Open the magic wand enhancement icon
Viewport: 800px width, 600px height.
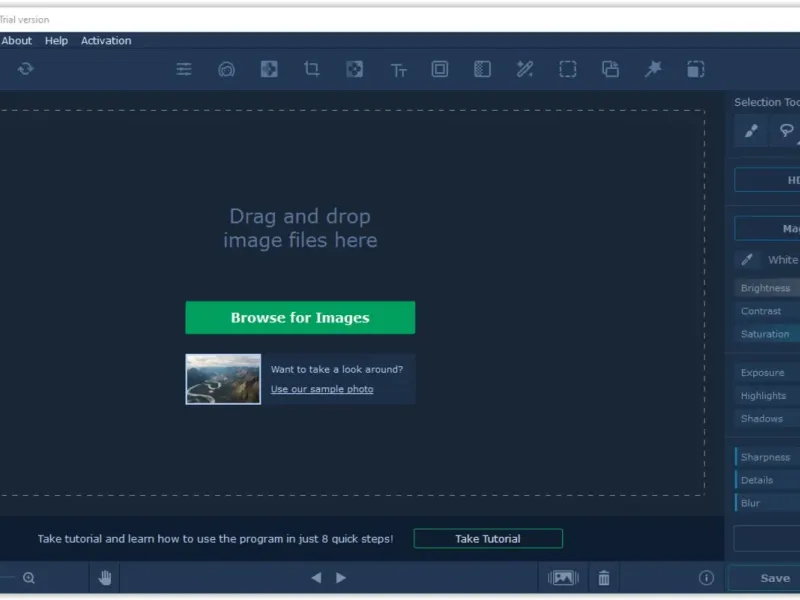point(525,69)
